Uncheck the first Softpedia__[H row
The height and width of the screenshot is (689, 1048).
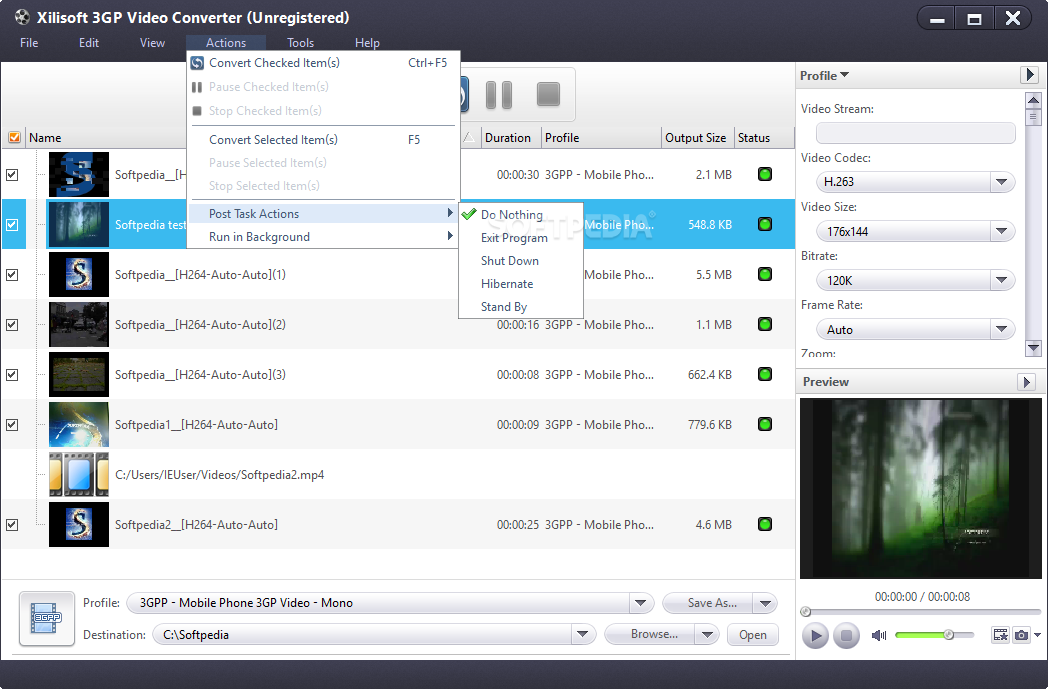[x=12, y=175]
